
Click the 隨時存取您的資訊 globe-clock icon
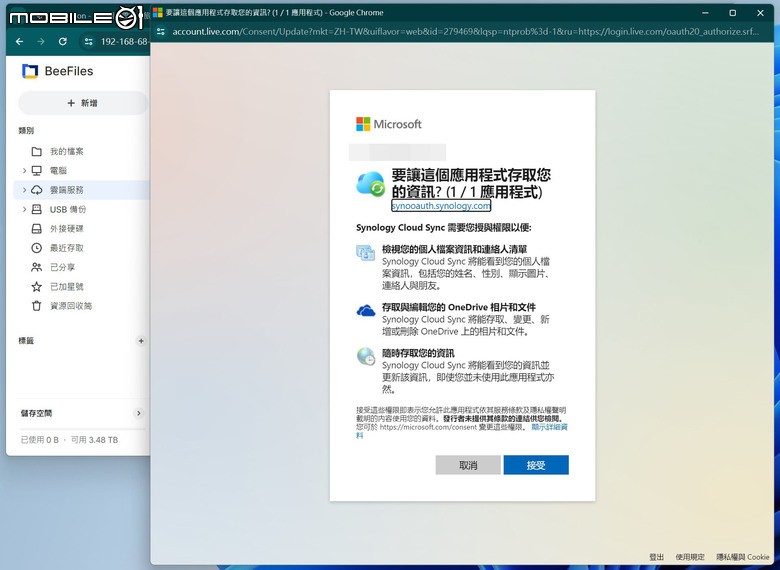coord(366,357)
